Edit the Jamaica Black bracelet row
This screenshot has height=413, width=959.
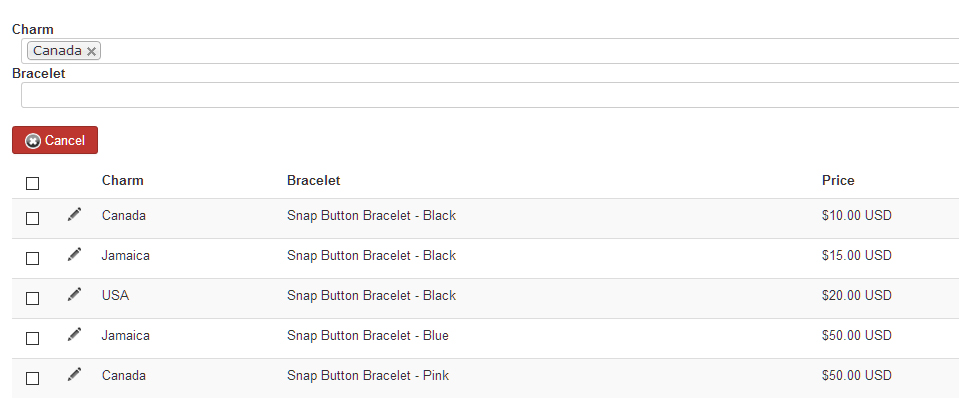coord(74,254)
